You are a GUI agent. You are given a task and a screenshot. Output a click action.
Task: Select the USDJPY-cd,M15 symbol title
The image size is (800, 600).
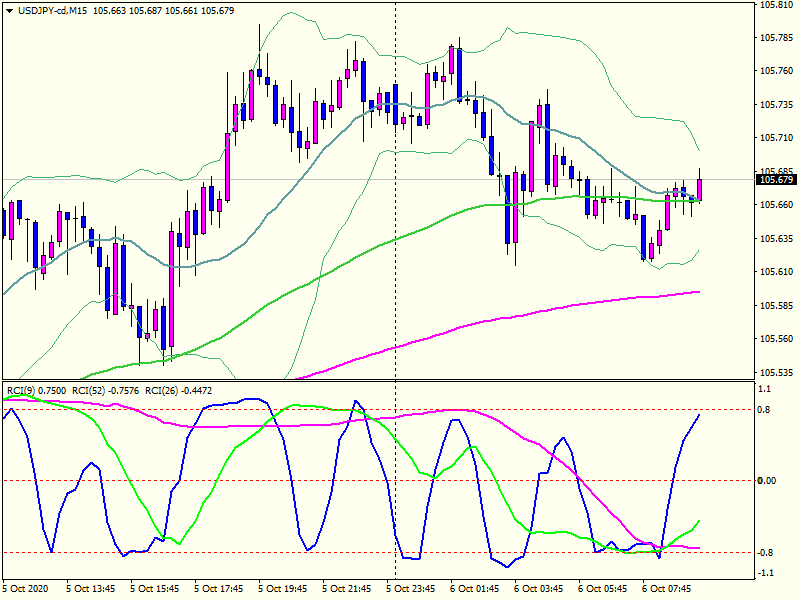pos(53,11)
